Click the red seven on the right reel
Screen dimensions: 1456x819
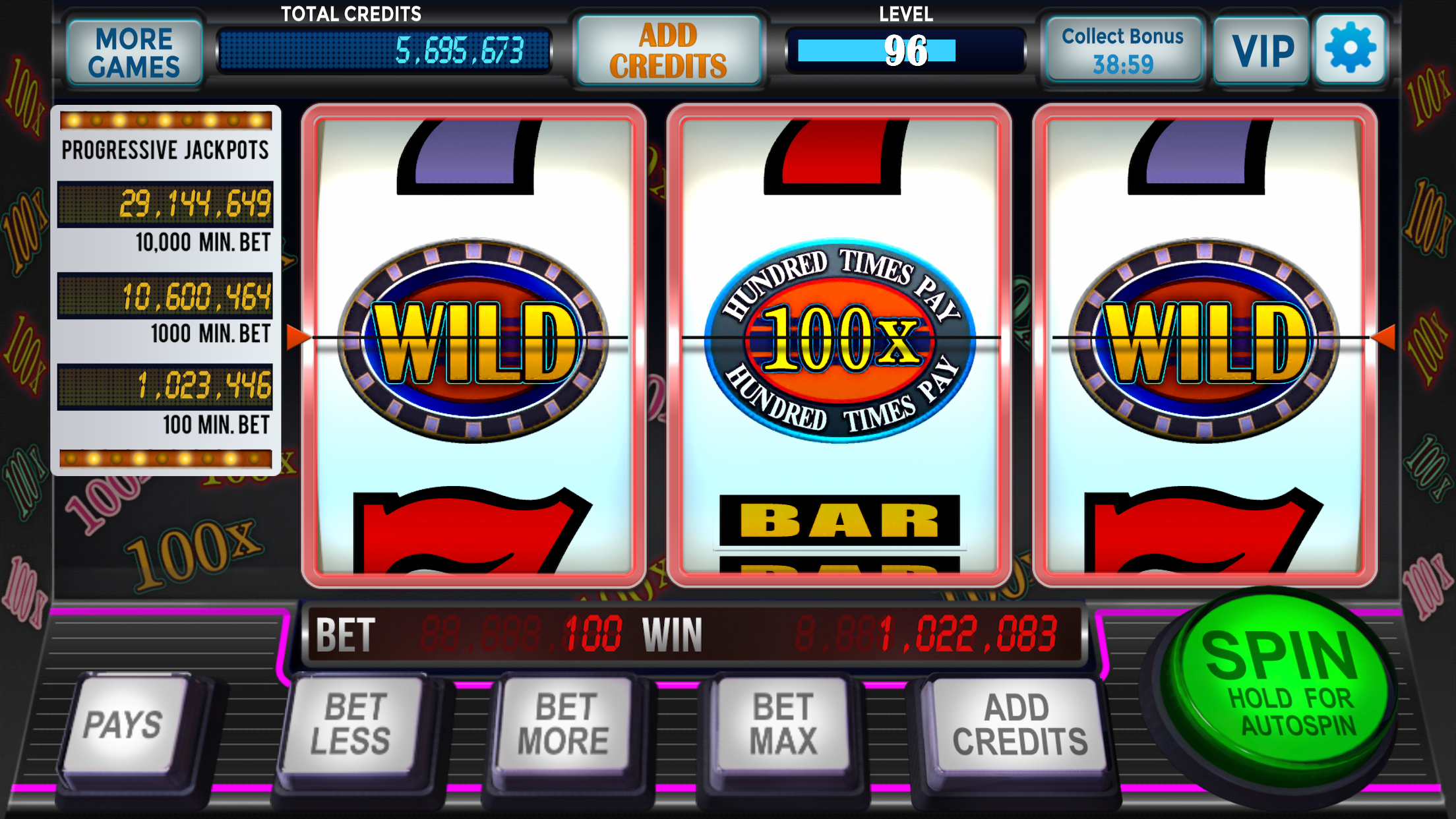pos(1204,531)
